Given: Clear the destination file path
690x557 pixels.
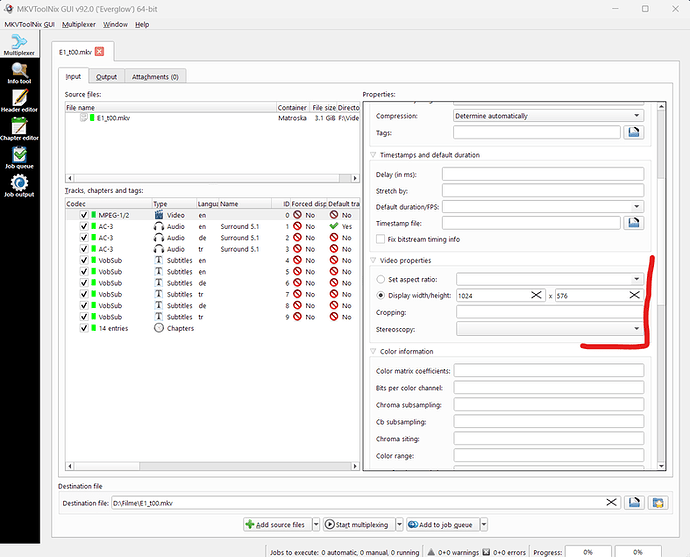Looking at the screenshot, I should click(611, 502).
